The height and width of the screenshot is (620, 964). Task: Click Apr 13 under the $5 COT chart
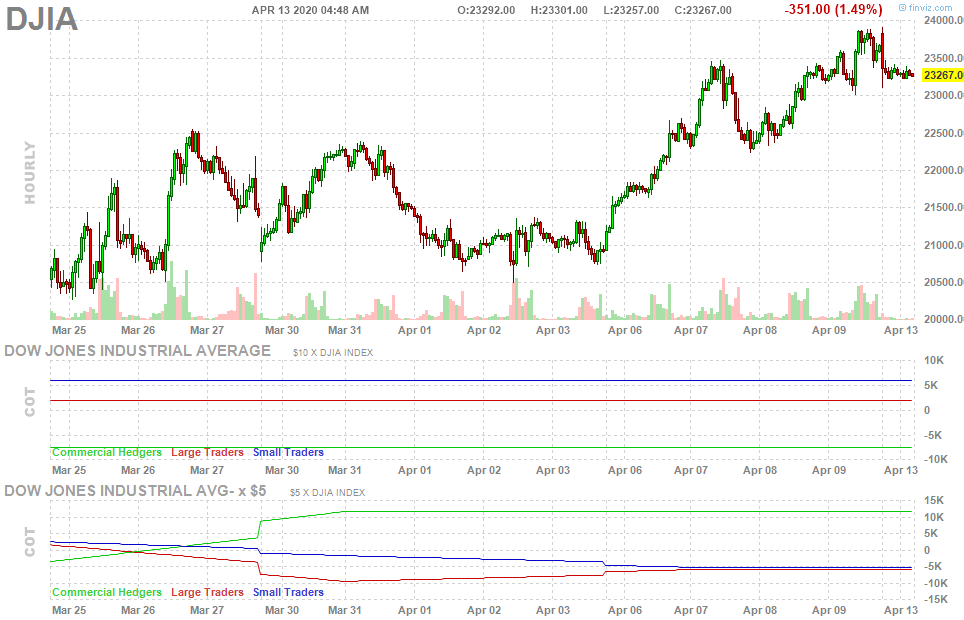coord(901,610)
